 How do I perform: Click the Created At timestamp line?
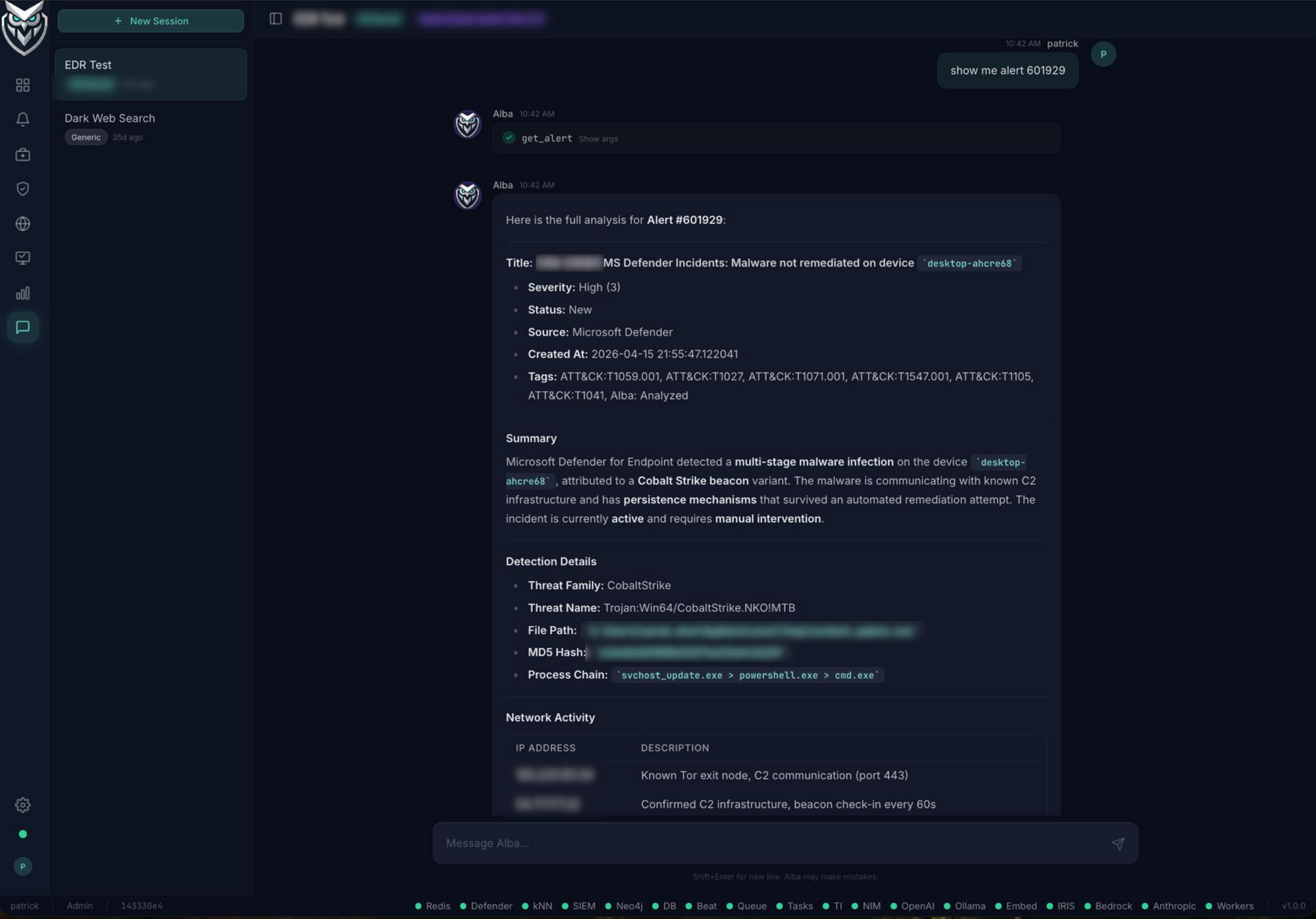pos(632,354)
